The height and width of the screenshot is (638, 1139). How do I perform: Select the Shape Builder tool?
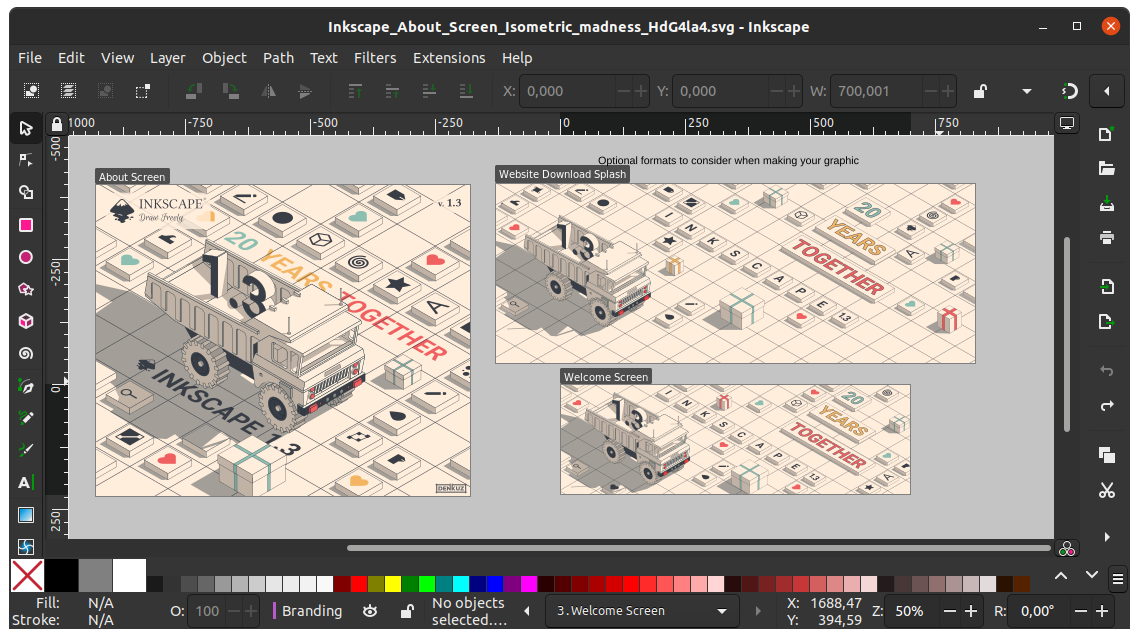click(x=25, y=193)
